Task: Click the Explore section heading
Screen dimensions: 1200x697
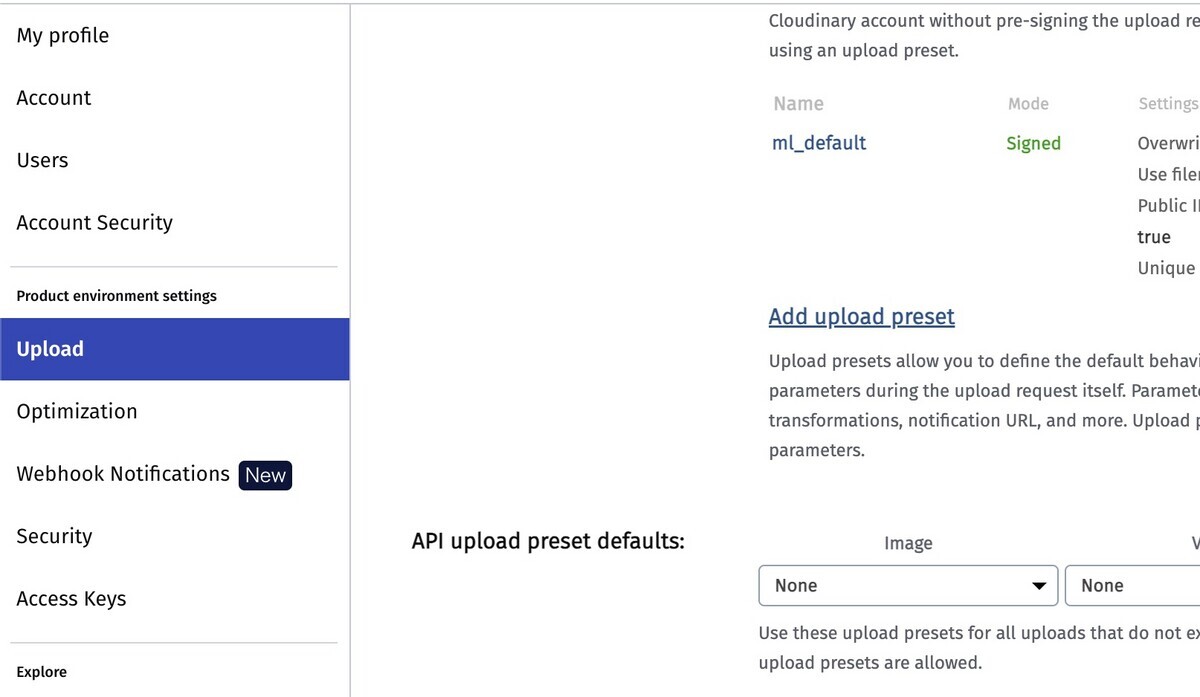Action: 41,672
